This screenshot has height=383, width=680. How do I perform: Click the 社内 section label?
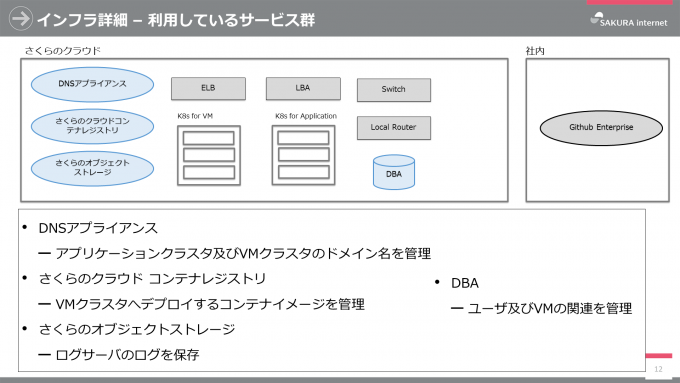(x=535, y=51)
